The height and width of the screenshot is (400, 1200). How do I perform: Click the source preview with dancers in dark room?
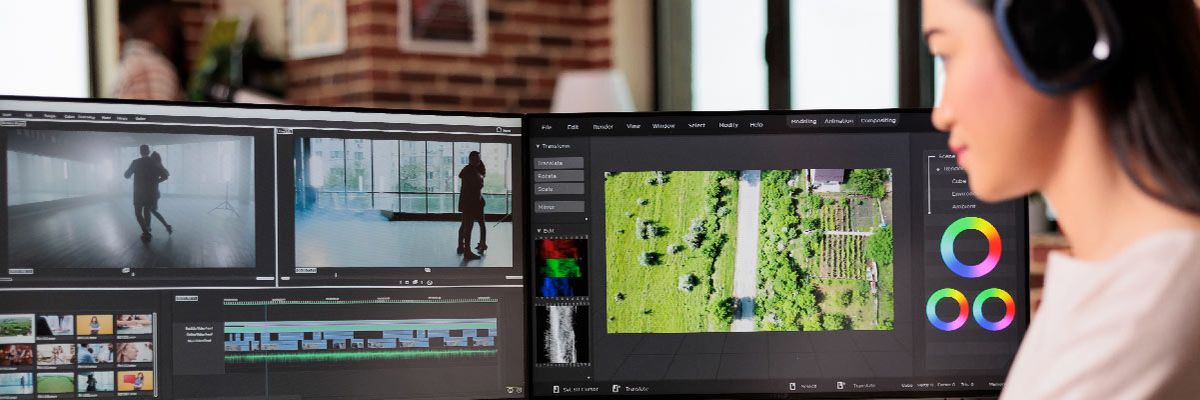[x=130, y=200]
